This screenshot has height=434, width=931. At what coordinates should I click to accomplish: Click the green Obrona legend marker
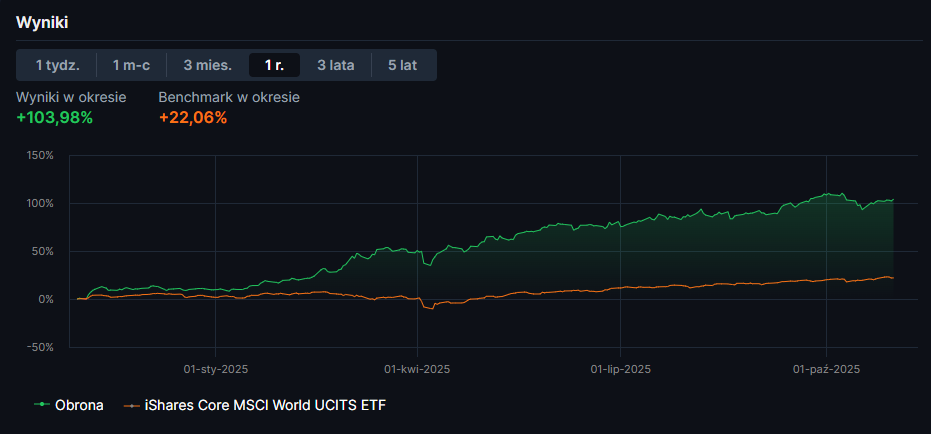pos(41,405)
